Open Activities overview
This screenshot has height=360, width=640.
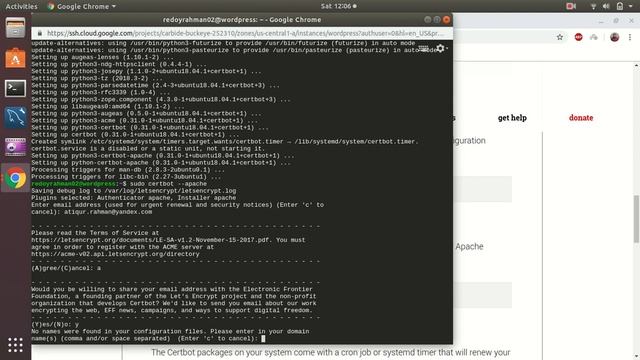[21, 7]
